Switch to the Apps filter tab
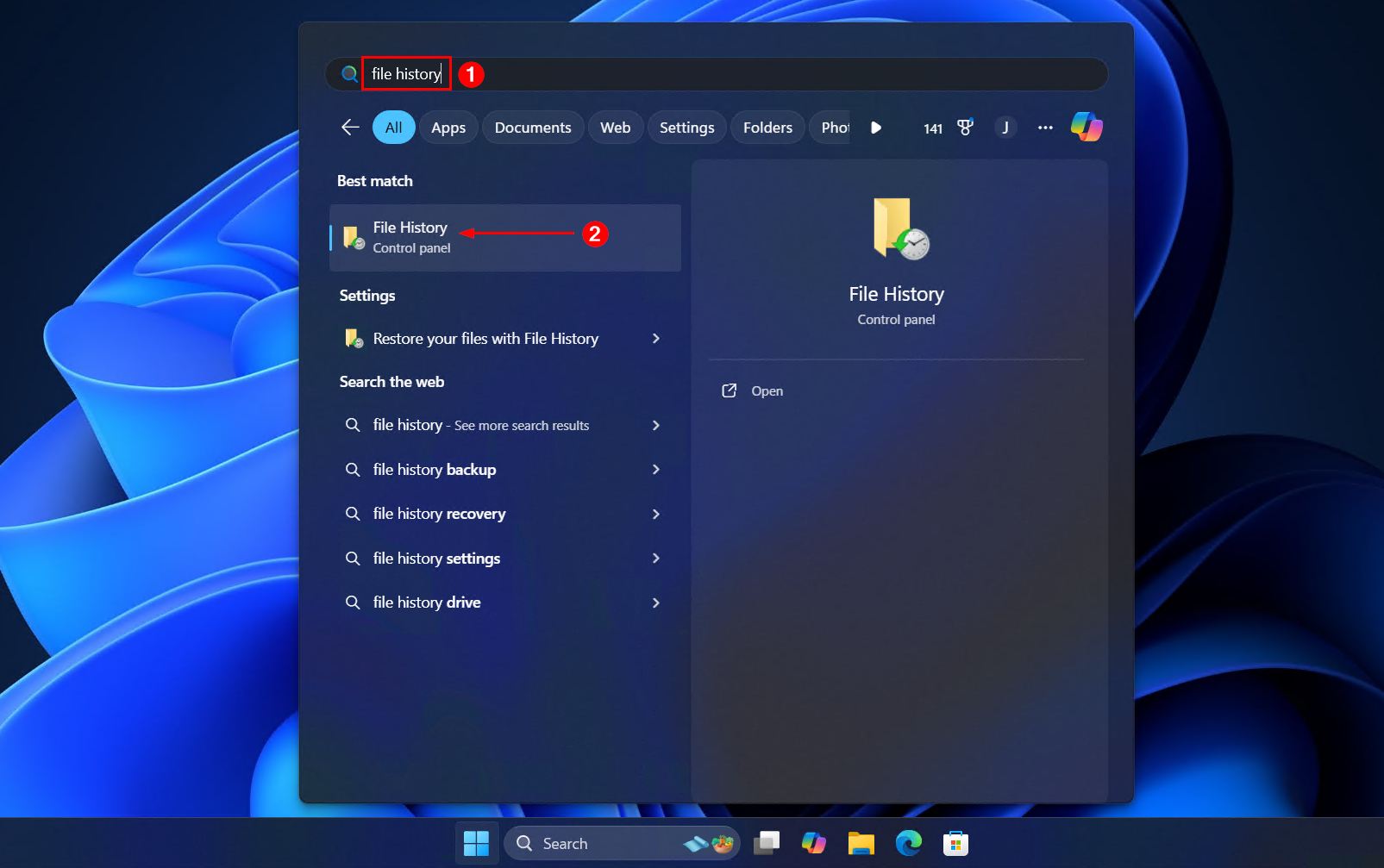The image size is (1384, 868). [448, 128]
